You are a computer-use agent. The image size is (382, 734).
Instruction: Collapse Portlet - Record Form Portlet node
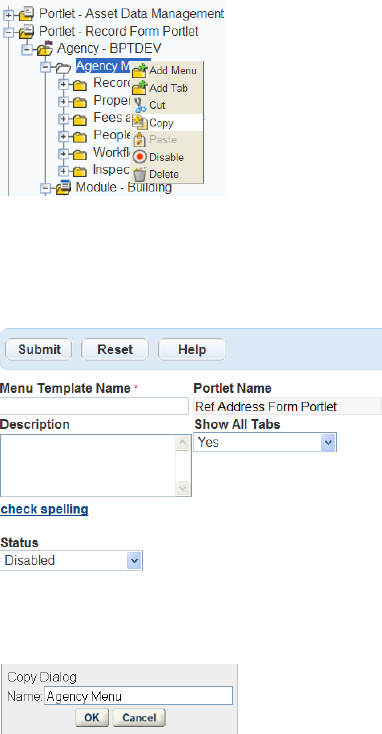pos(8,32)
